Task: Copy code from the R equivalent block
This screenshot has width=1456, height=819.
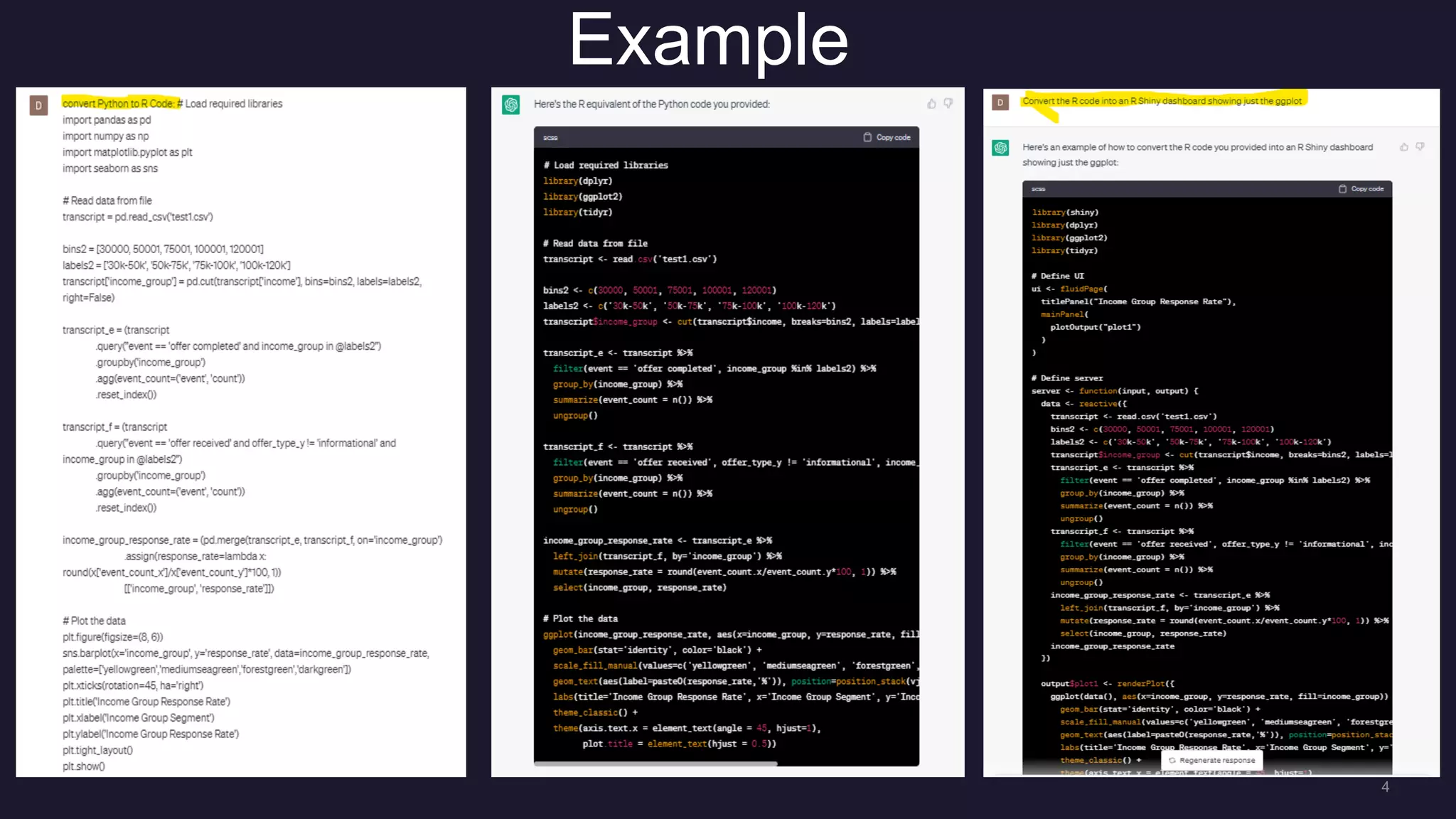Action: pyautogui.click(x=887, y=137)
